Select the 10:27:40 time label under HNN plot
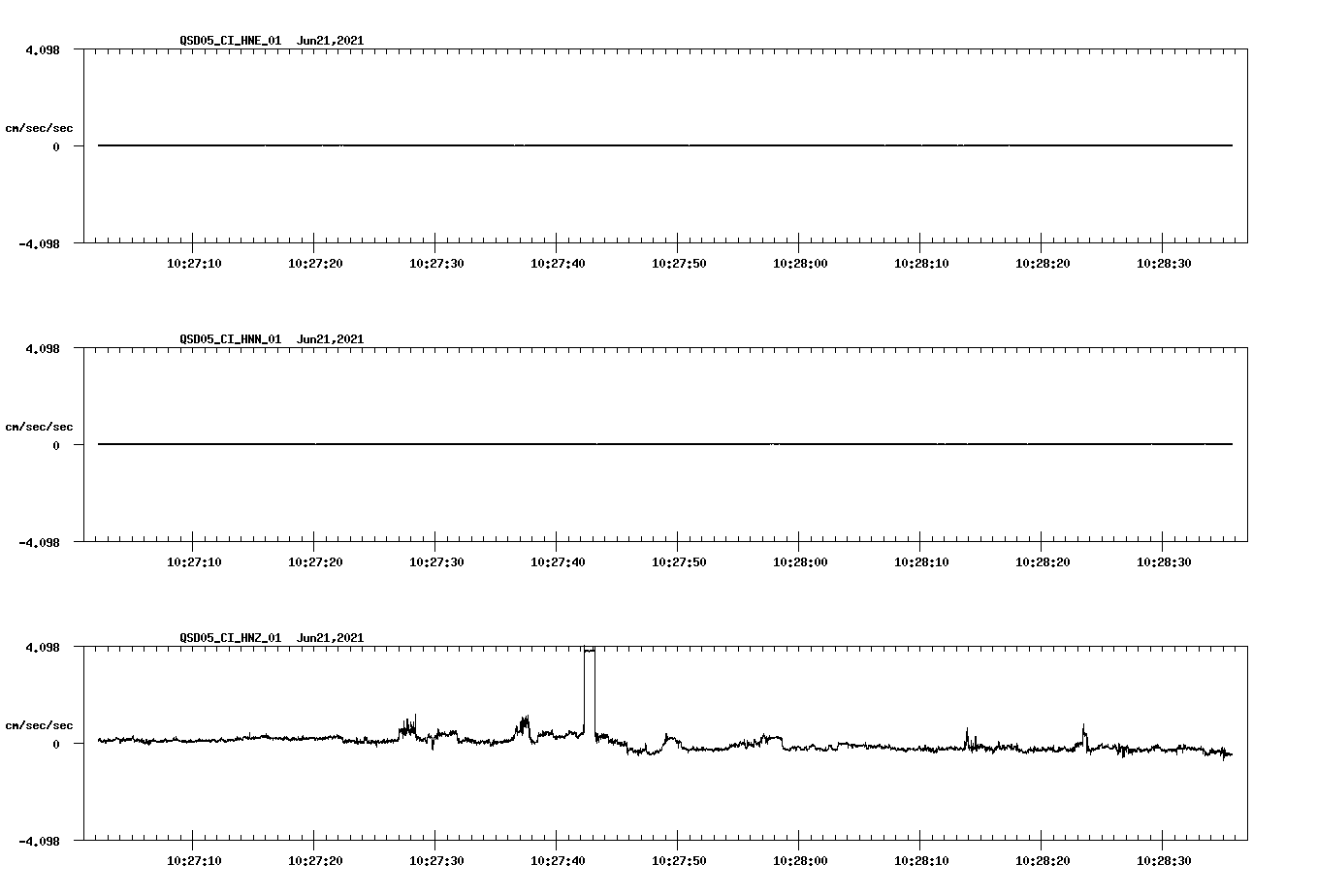This screenshot has height=896, width=1317. coord(558,562)
